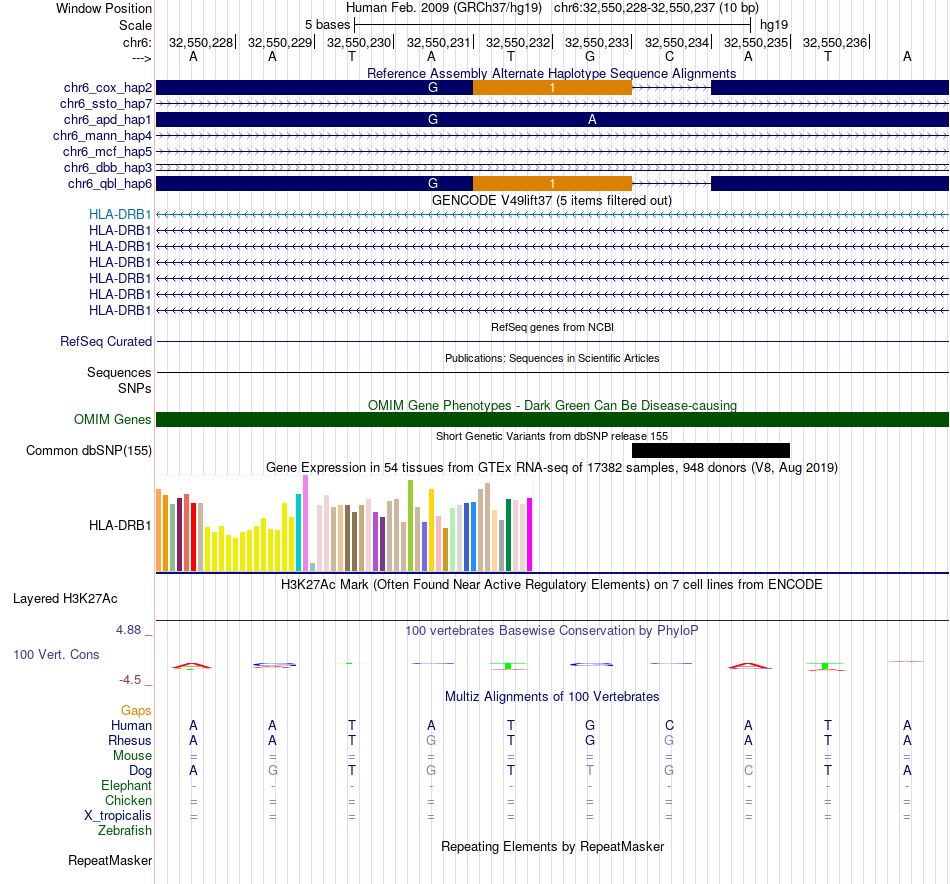Click the -4.5 conservation scale value
This screenshot has width=950, height=884.
tap(130, 680)
